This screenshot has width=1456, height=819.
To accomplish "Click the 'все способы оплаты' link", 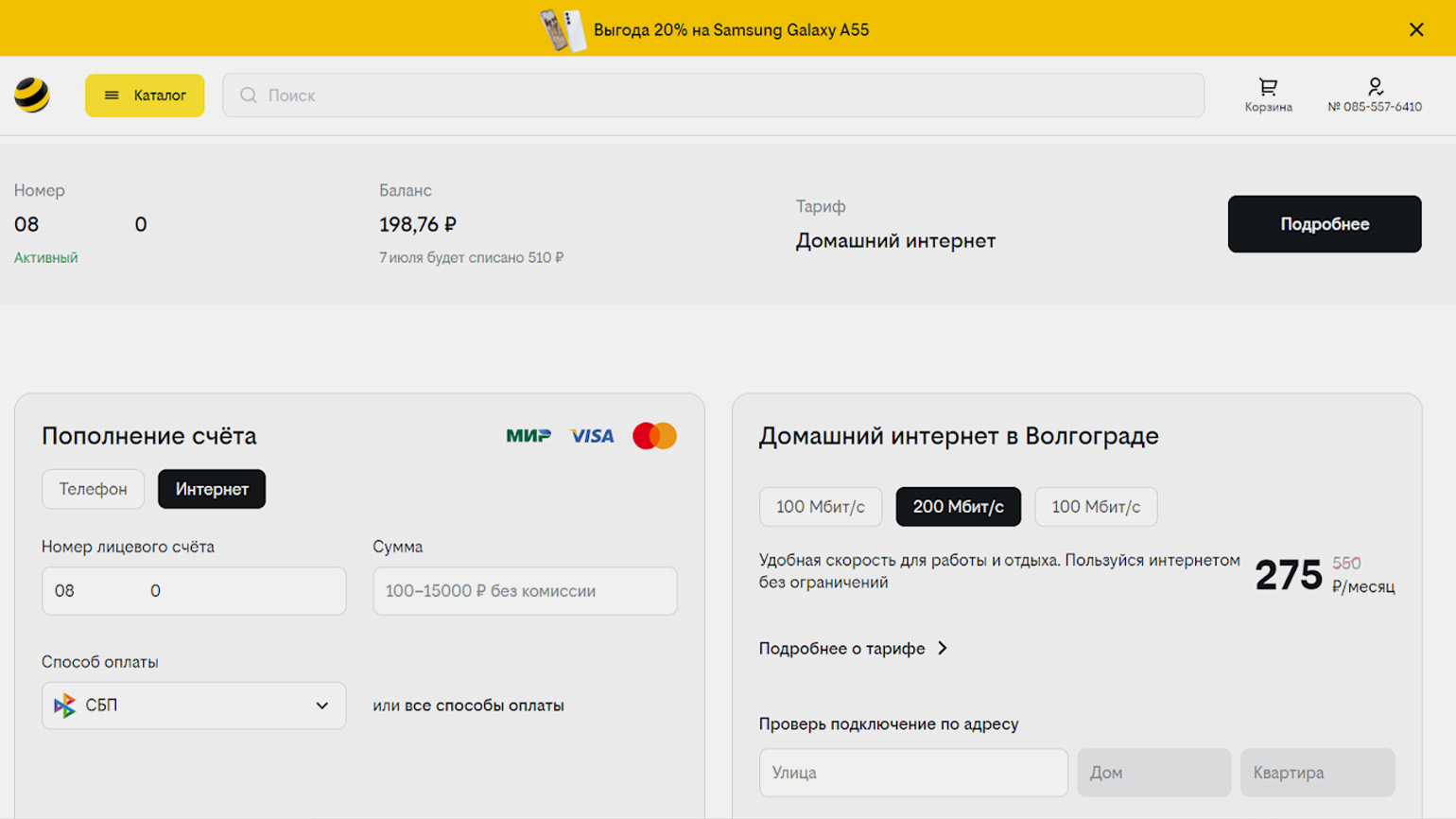I will click(x=483, y=706).
